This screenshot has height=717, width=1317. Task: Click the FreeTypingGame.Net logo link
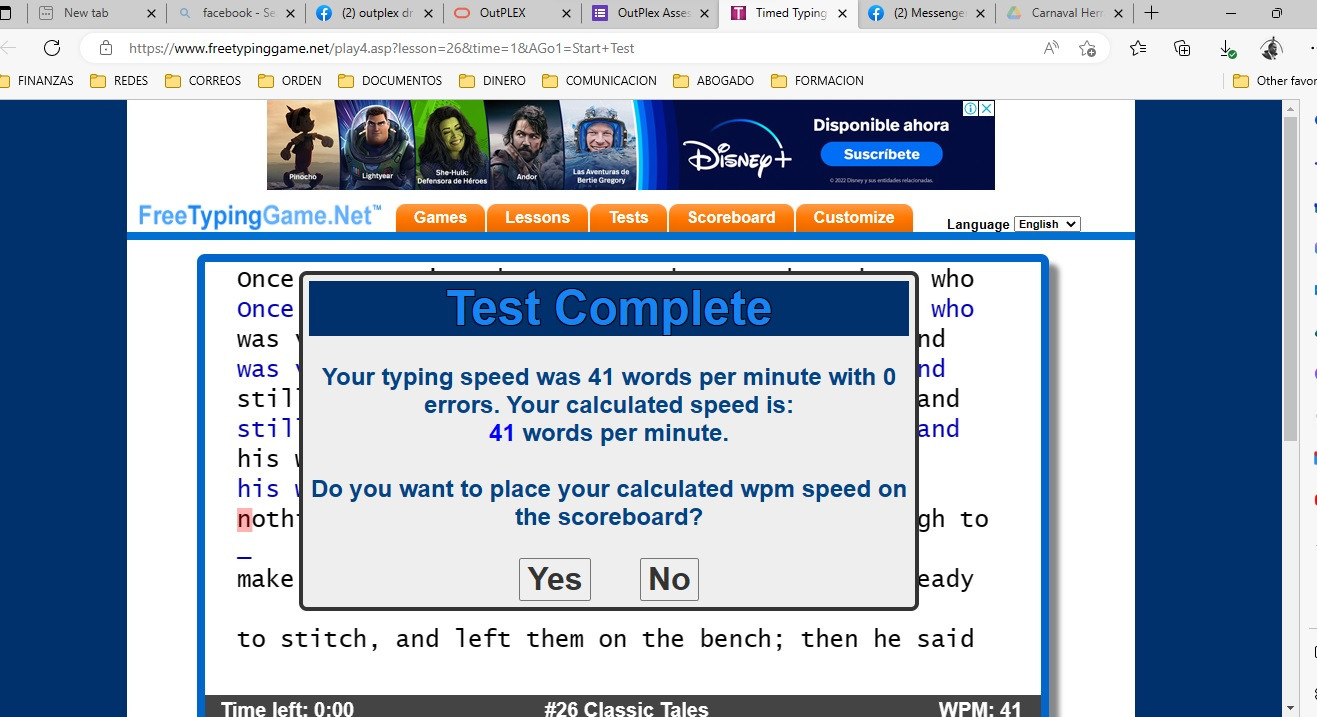[260, 216]
